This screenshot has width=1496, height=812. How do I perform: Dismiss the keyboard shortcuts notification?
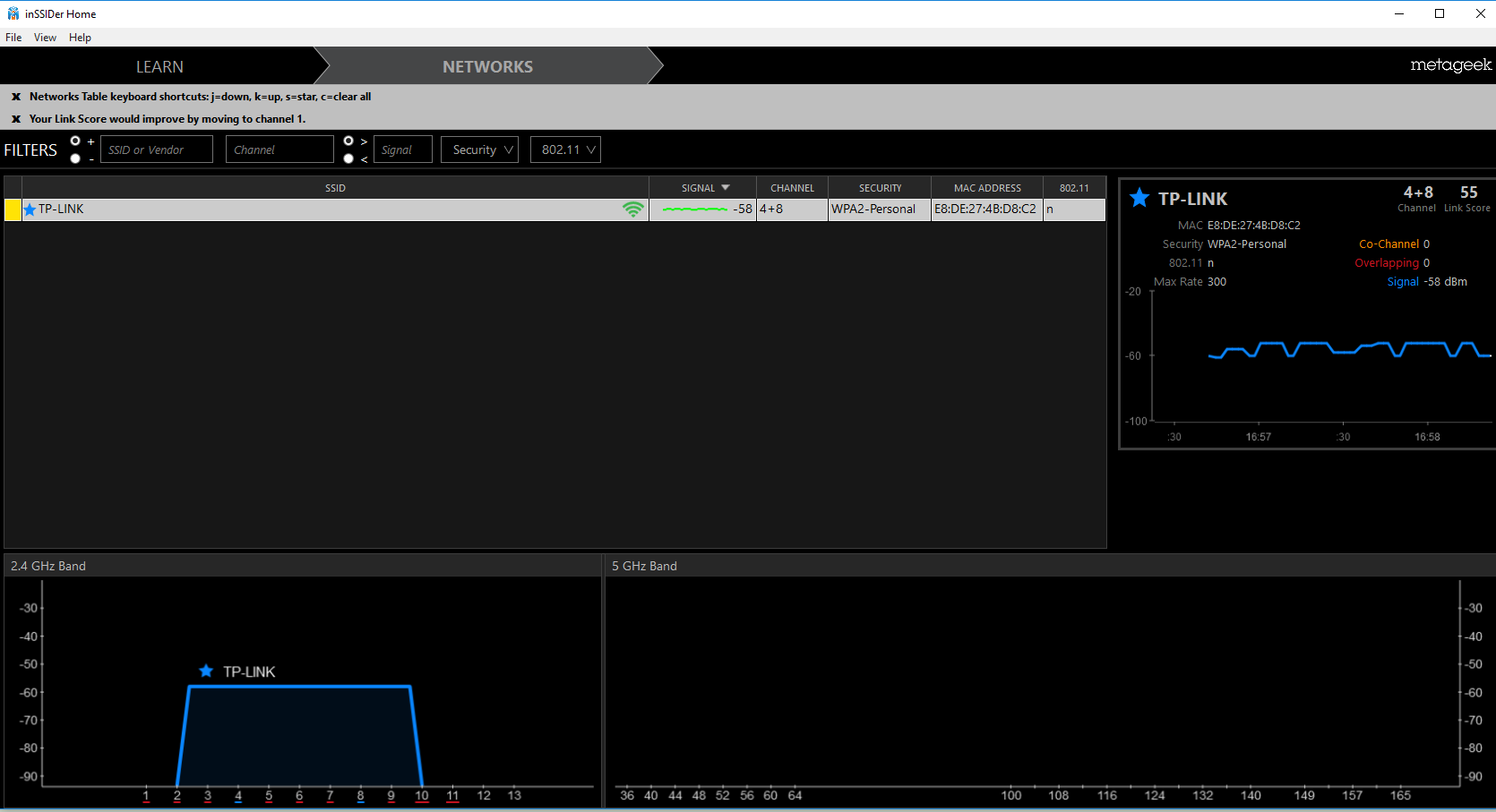coord(16,97)
